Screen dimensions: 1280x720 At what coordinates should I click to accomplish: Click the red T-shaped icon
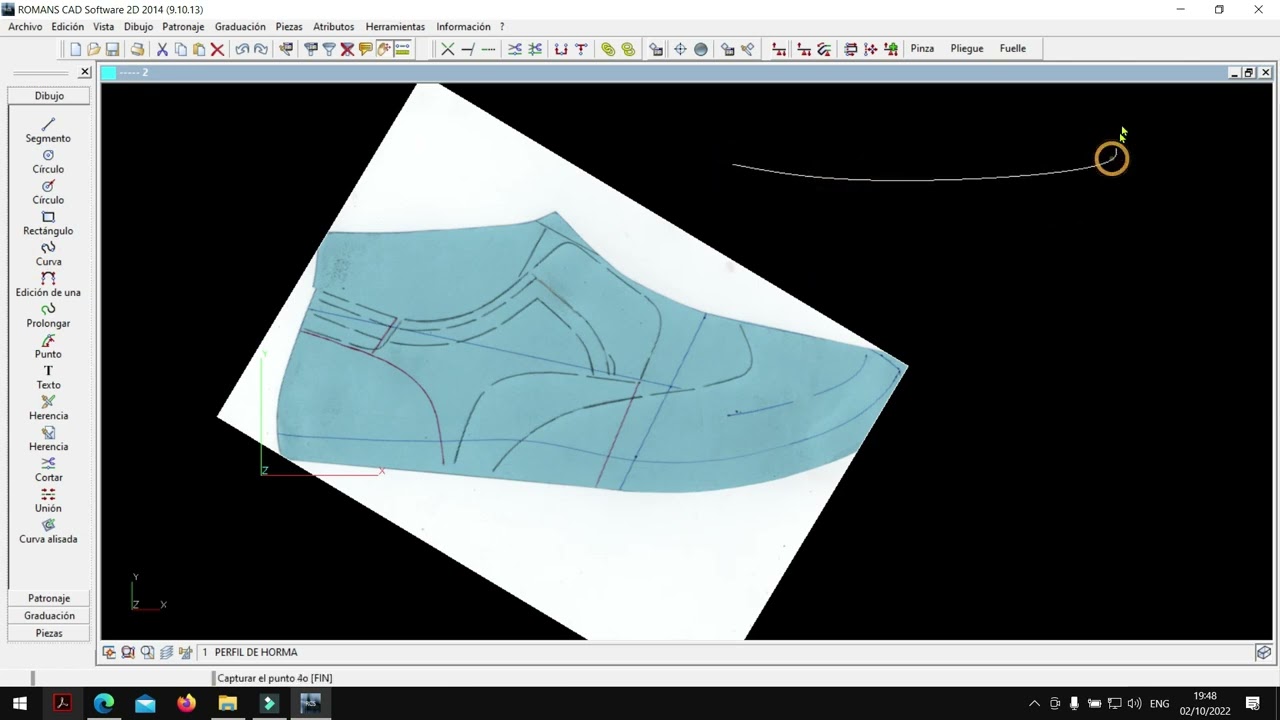[x=581, y=49]
